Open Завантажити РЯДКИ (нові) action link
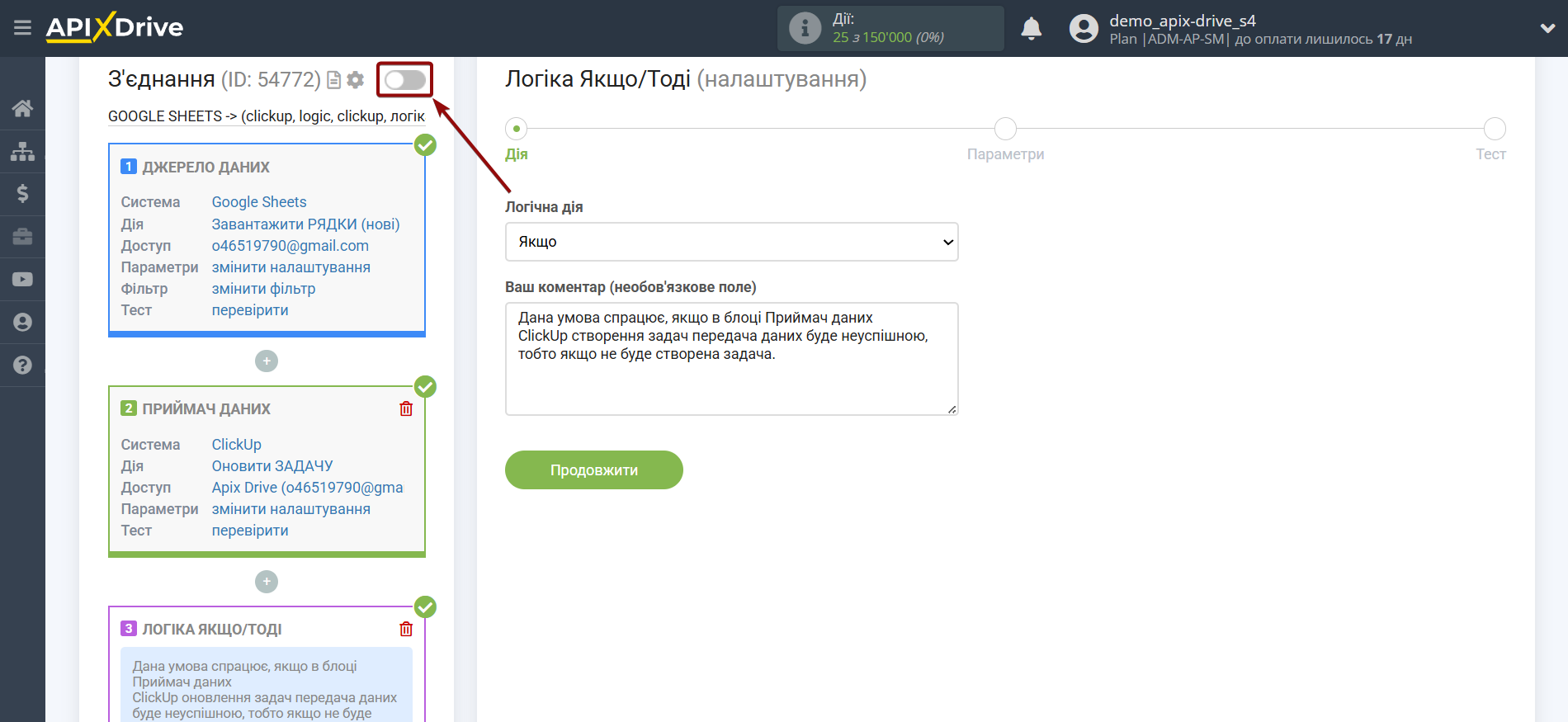 [x=305, y=224]
